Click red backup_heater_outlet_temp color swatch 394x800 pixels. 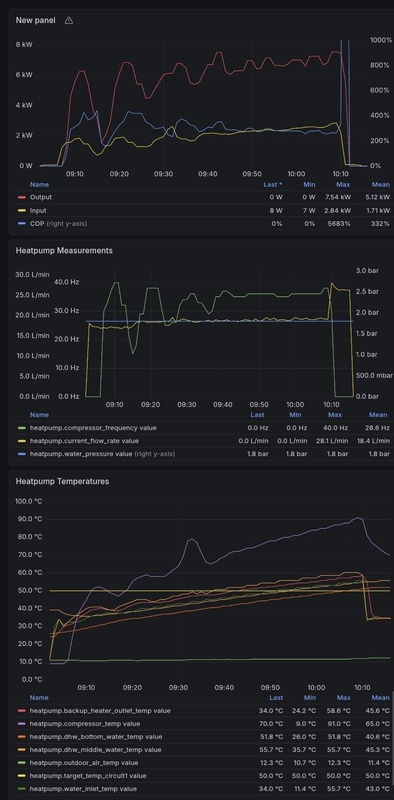(x=21, y=711)
